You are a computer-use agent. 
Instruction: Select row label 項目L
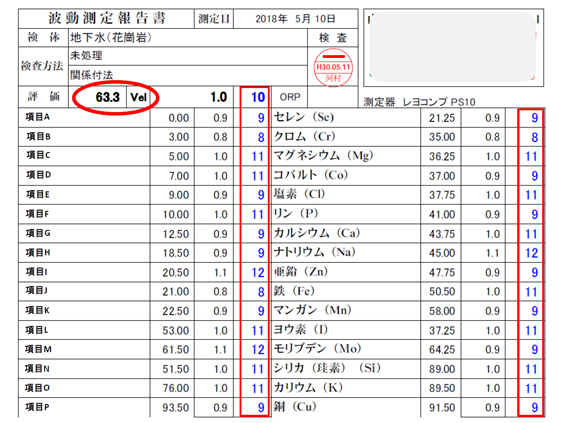(x=37, y=329)
